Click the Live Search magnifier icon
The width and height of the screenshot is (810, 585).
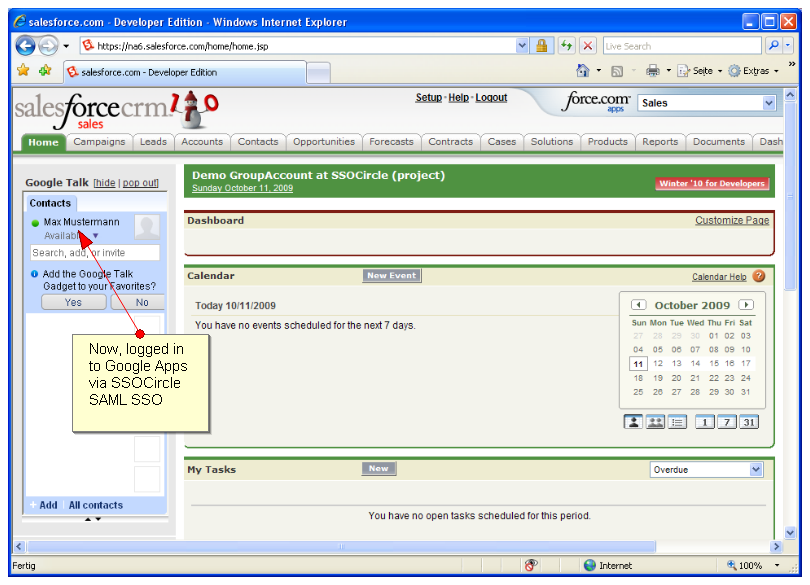[773, 46]
